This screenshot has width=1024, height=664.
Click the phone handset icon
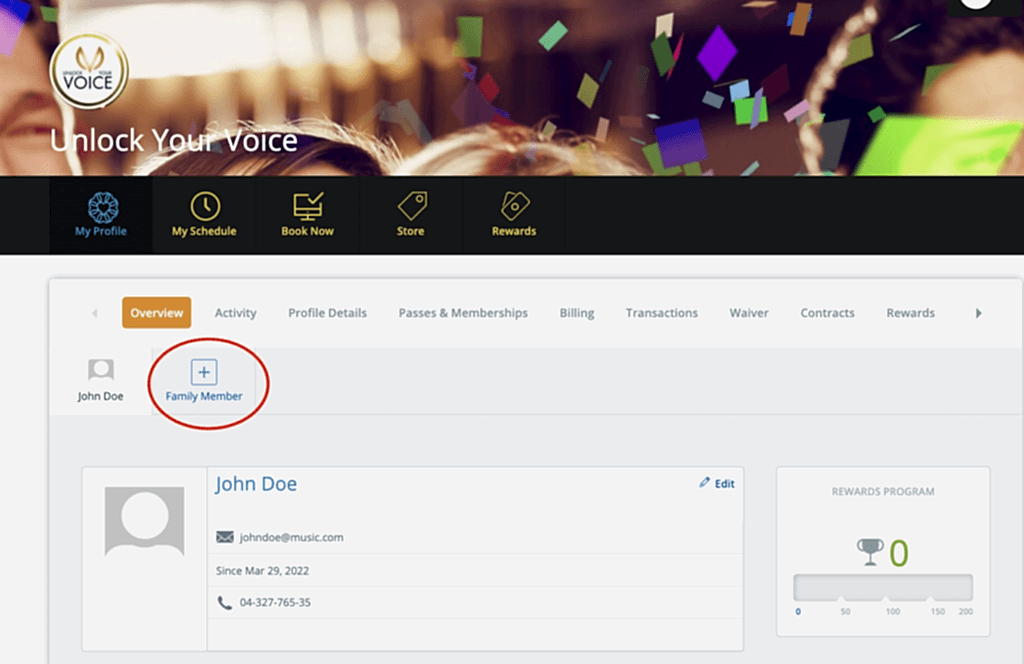click(x=225, y=603)
